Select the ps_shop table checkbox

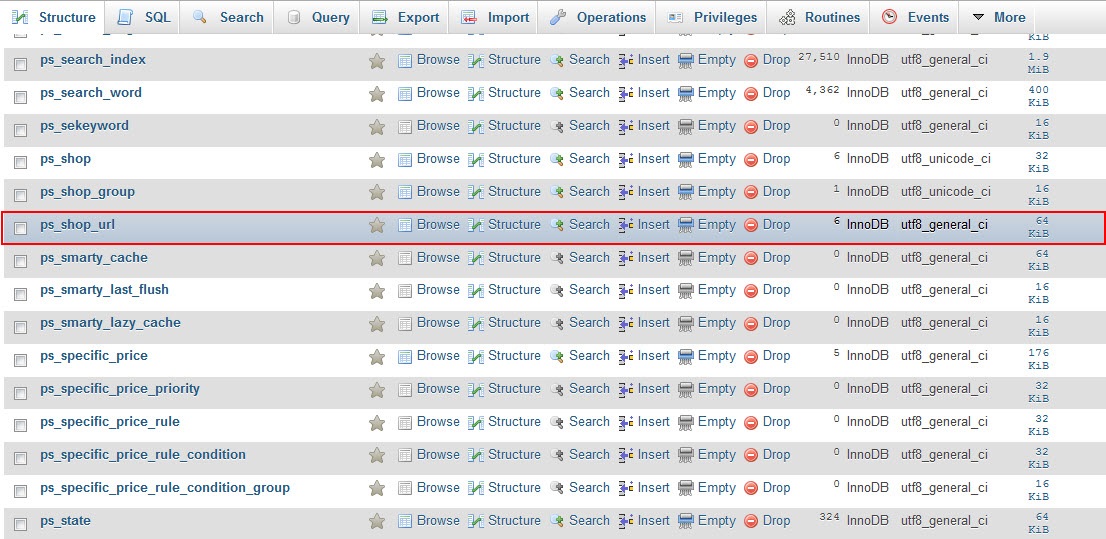pos(20,162)
